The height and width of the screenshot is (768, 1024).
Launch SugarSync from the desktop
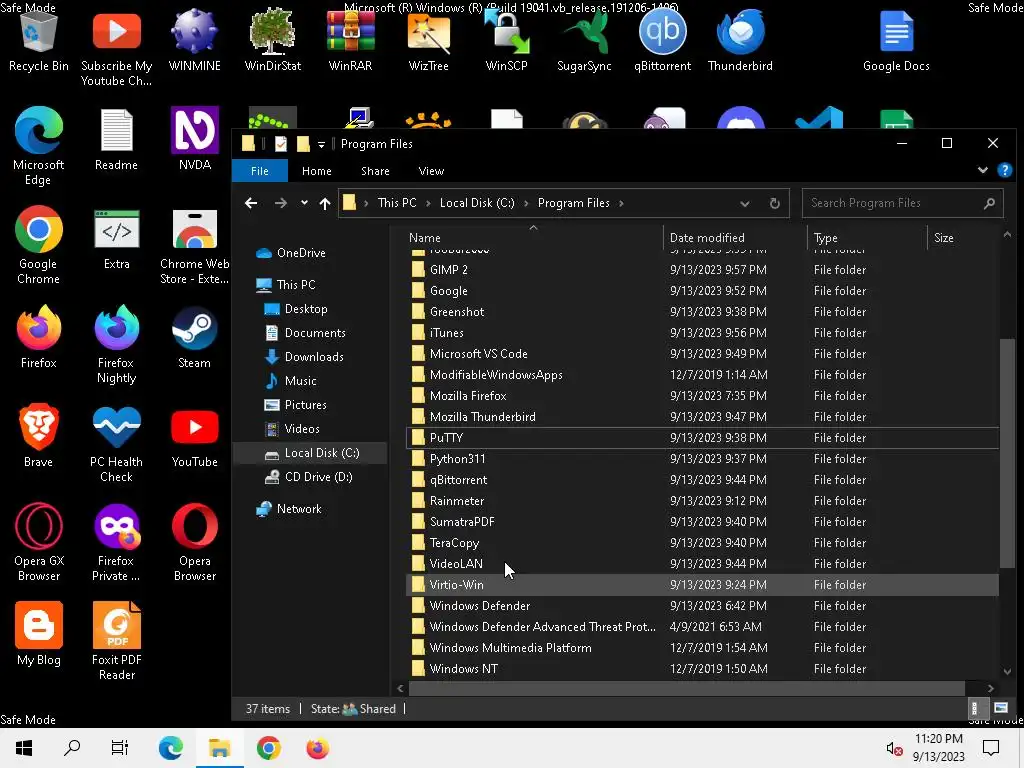point(584,40)
